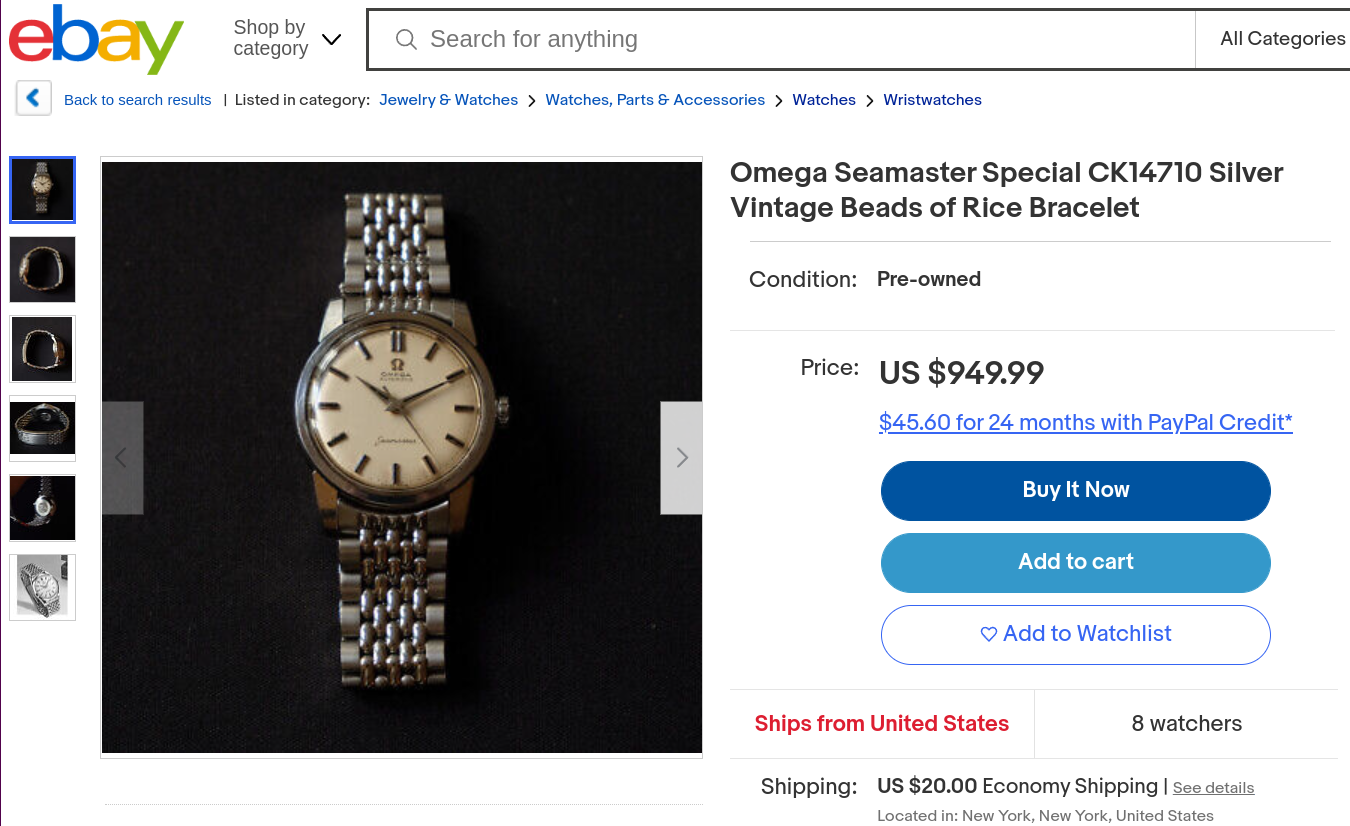Click Back to search results link
The image size is (1350, 826).
pos(137,100)
